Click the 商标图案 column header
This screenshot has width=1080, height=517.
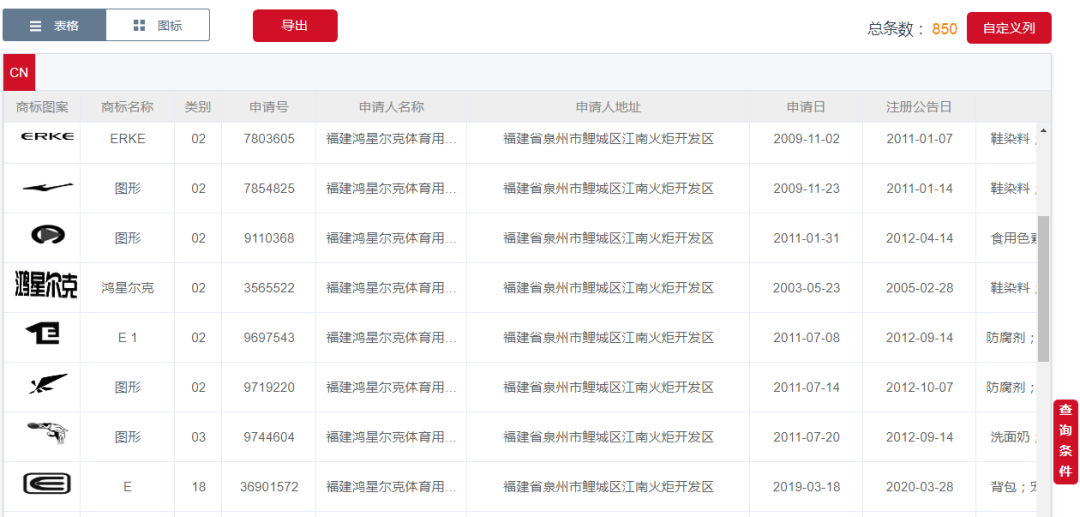click(42, 107)
